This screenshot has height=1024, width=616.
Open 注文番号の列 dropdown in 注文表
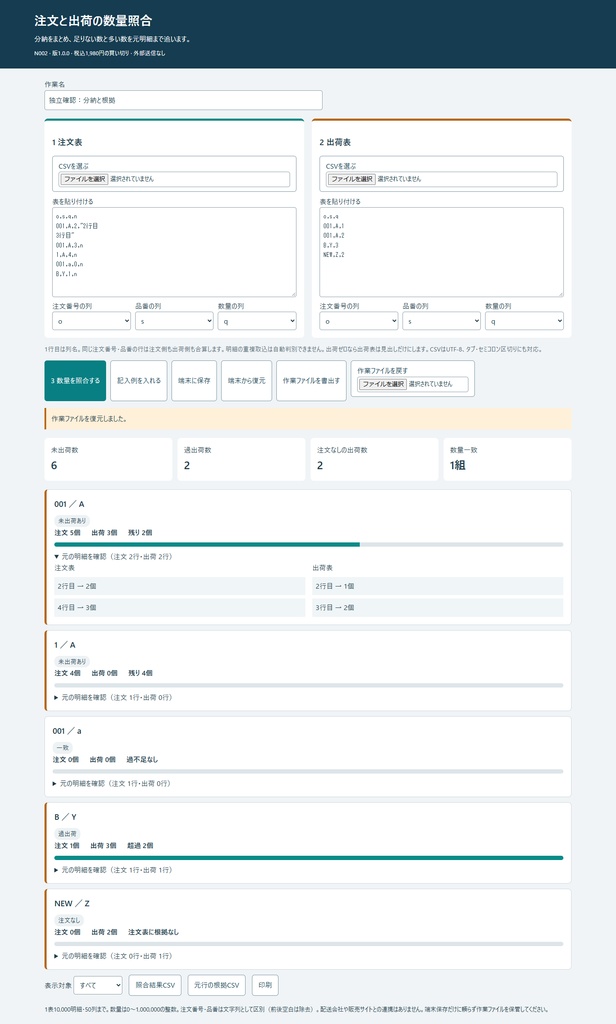(91, 321)
